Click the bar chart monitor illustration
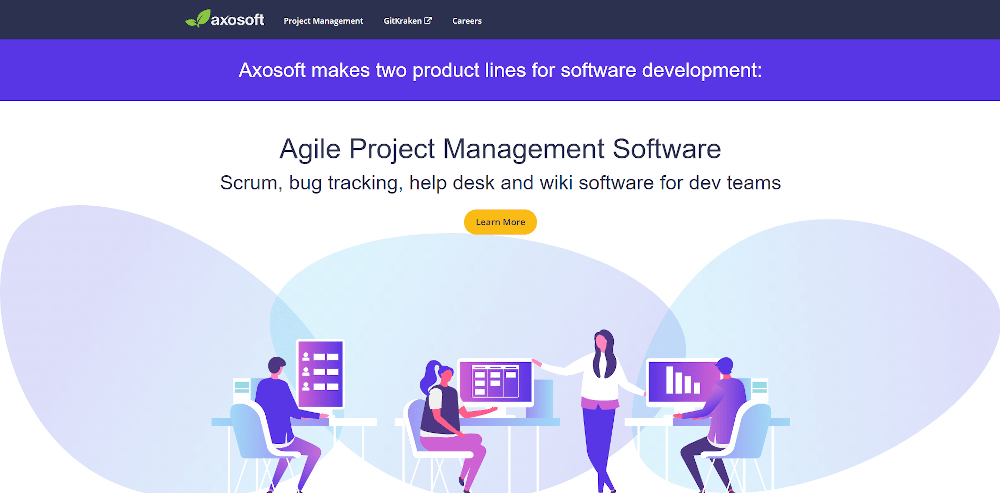Viewport: 1000px width, 493px height. 683,381
